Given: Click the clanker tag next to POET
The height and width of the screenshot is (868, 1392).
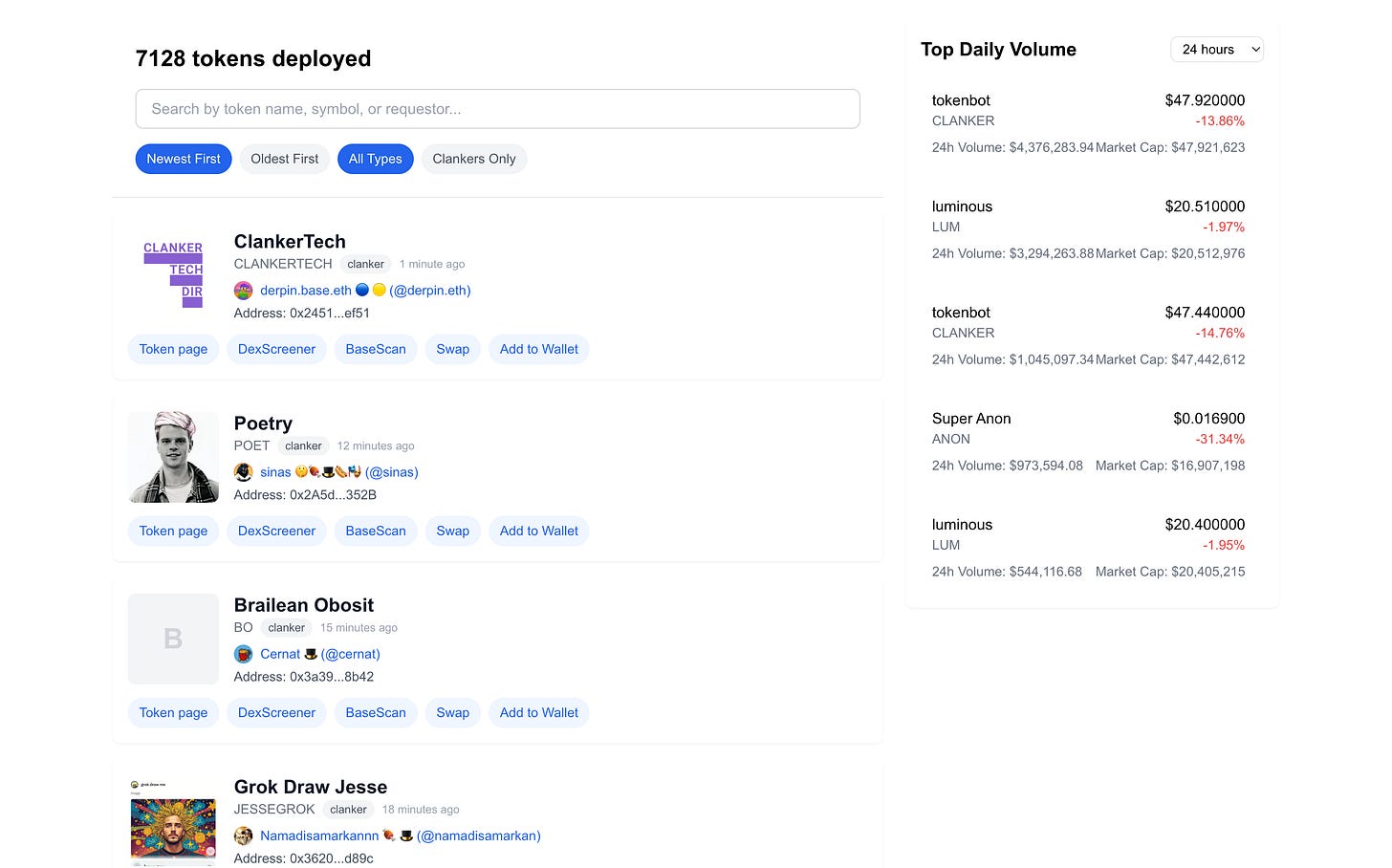Looking at the screenshot, I should [303, 445].
